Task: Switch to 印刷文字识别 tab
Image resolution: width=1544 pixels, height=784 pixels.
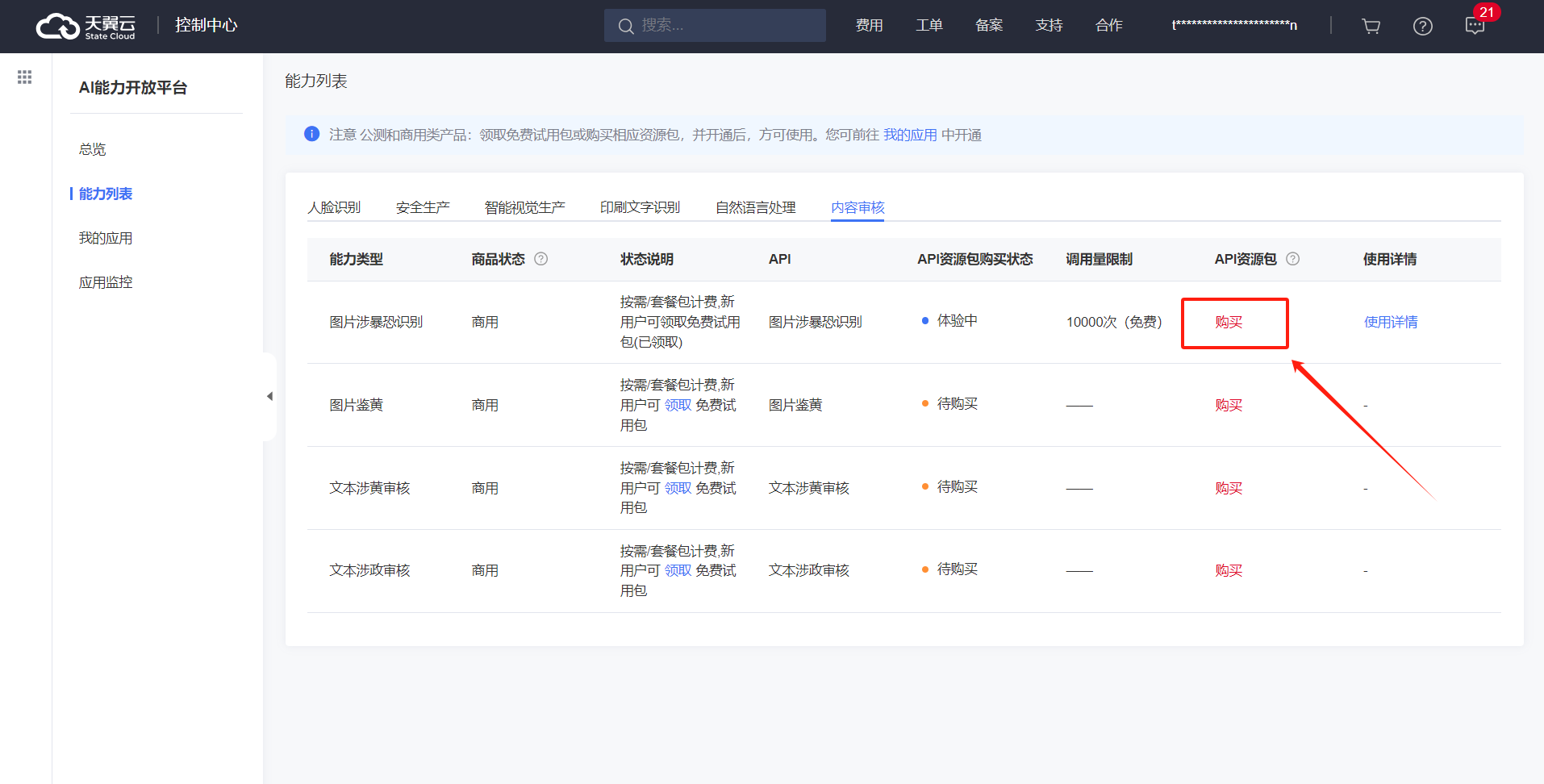Action: point(641,207)
